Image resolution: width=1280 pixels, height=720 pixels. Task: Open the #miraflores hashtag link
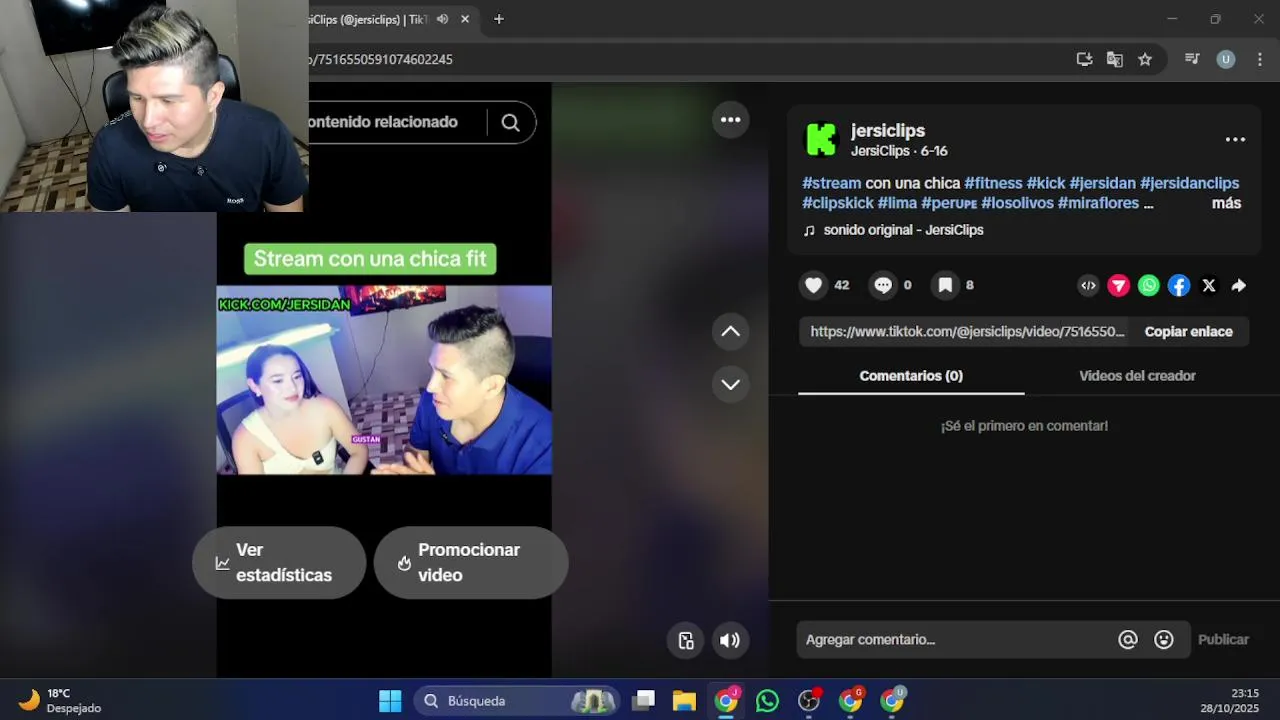pyautogui.click(x=1099, y=203)
